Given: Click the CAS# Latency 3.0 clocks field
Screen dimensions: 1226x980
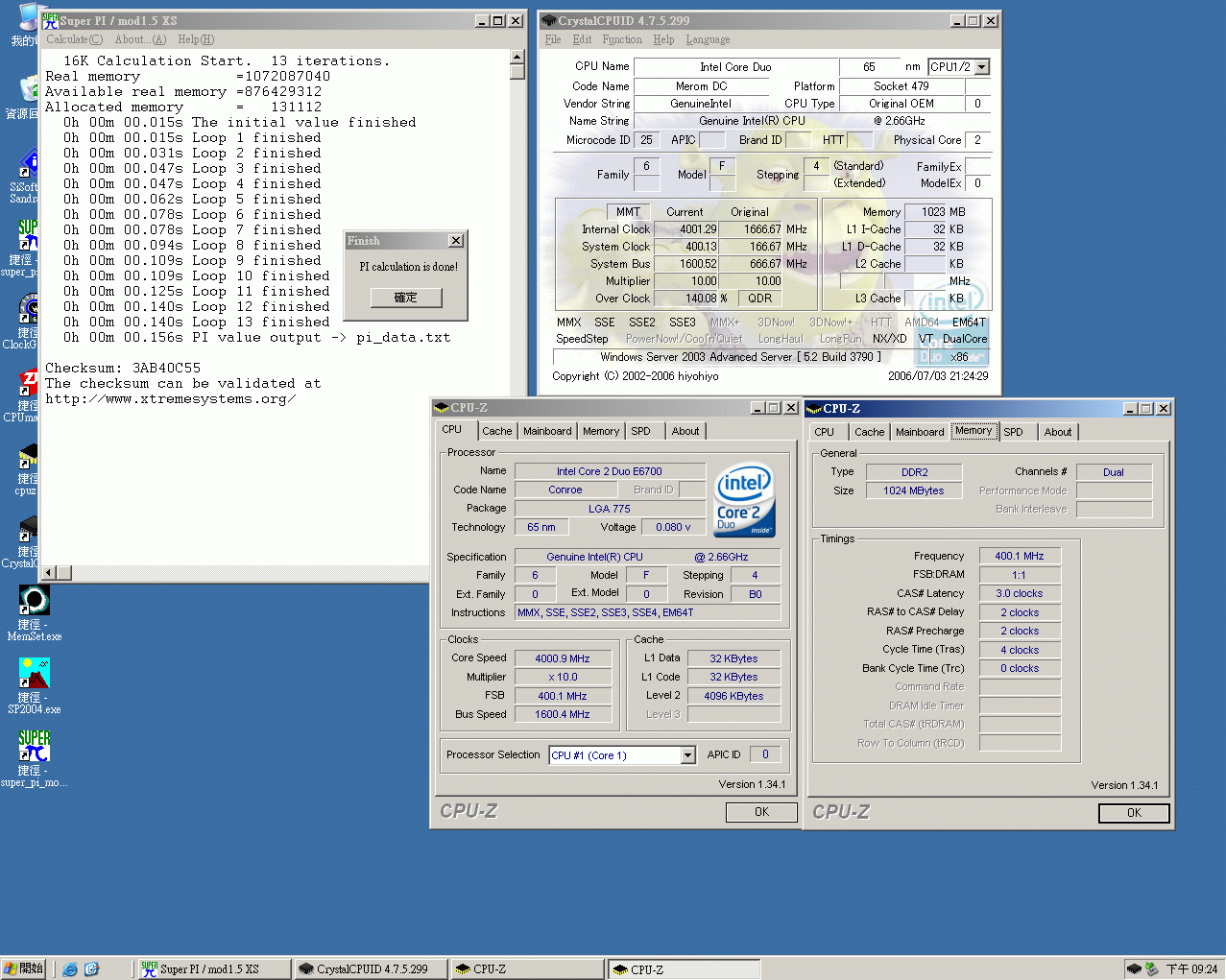Looking at the screenshot, I should click(1020, 593).
